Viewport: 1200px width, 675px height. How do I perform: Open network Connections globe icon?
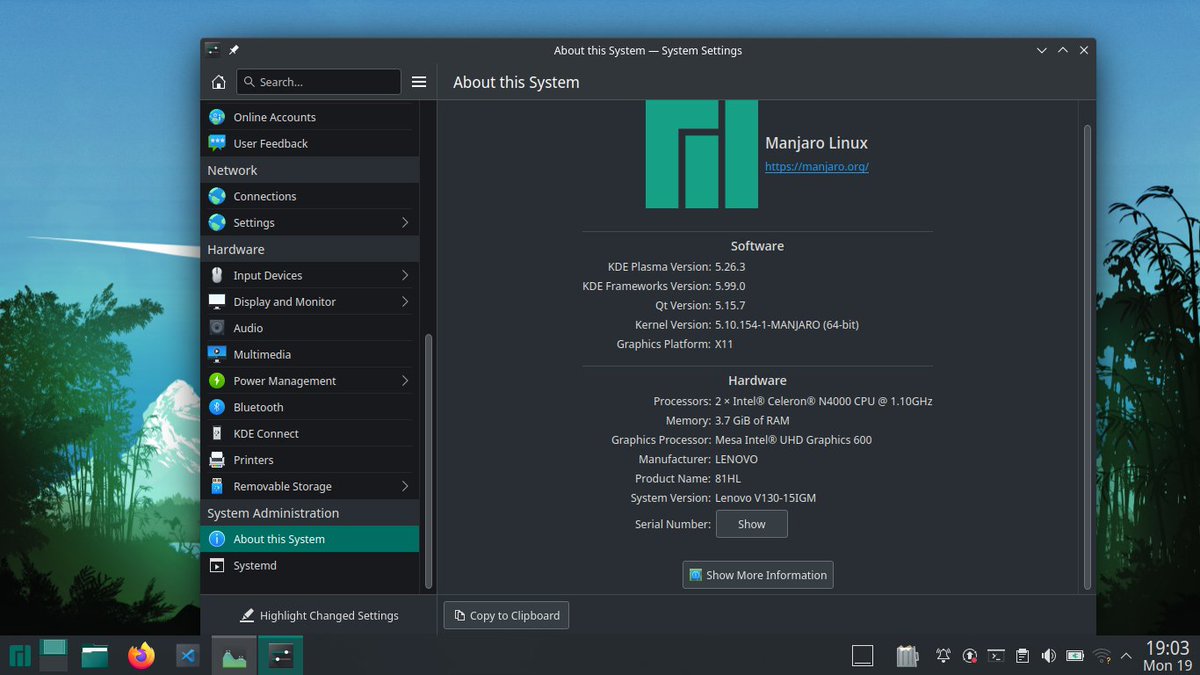pyautogui.click(x=217, y=196)
